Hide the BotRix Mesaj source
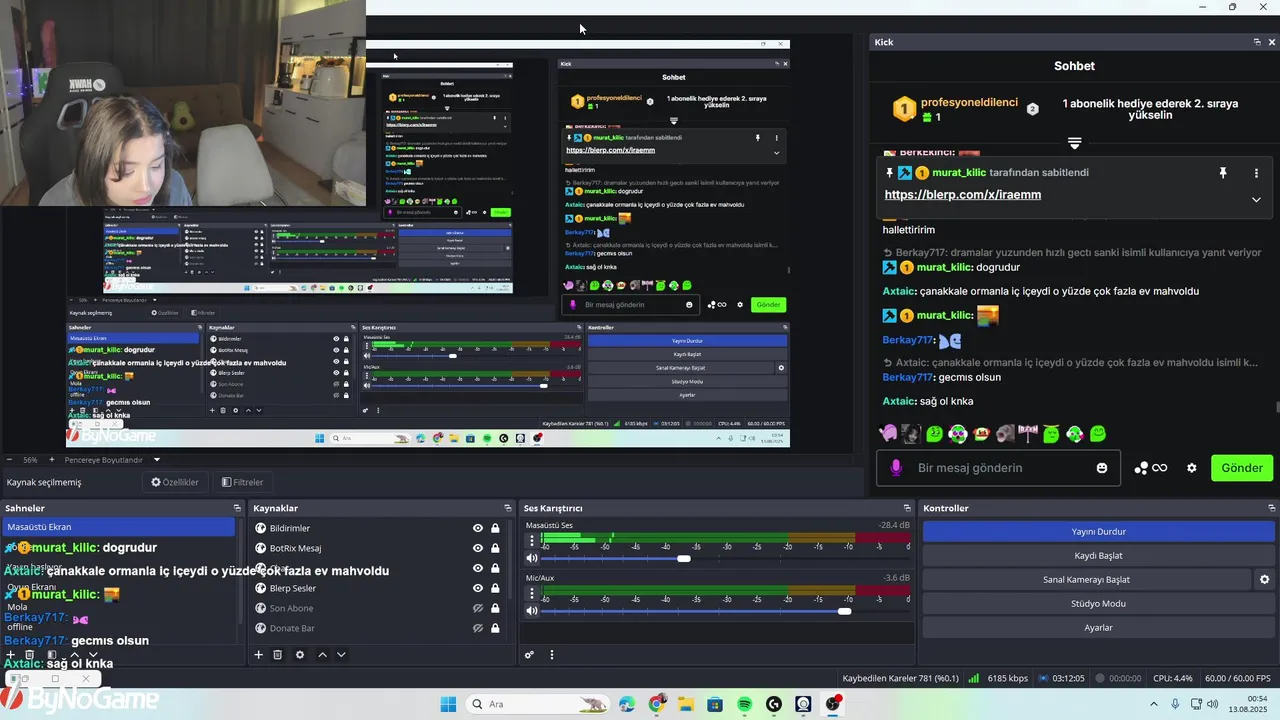The image size is (1280, 720). pos(478,548)
